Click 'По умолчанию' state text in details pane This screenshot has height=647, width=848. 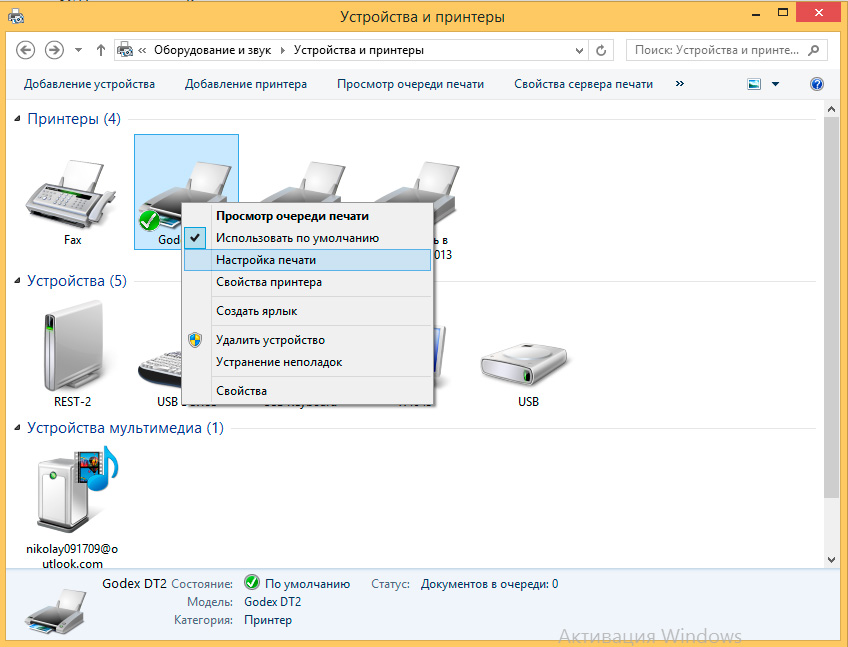coord(307,584)
